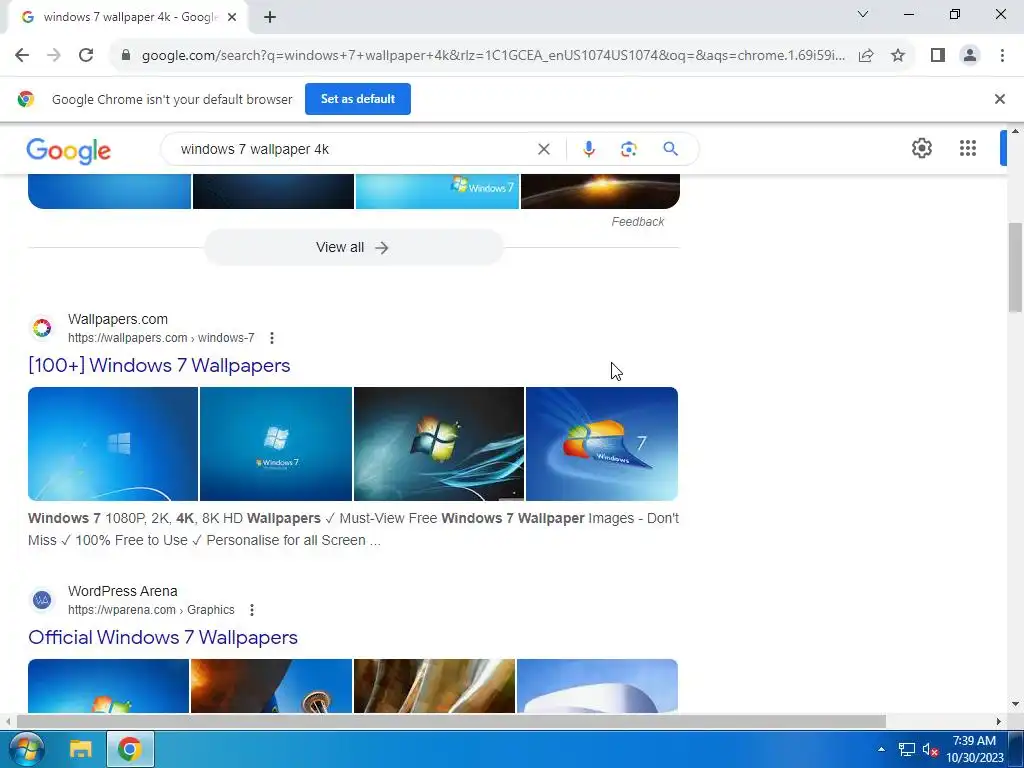Click the horizontal scroll right arrow
The image size is (1024, 768).
(x=999, y=722)
